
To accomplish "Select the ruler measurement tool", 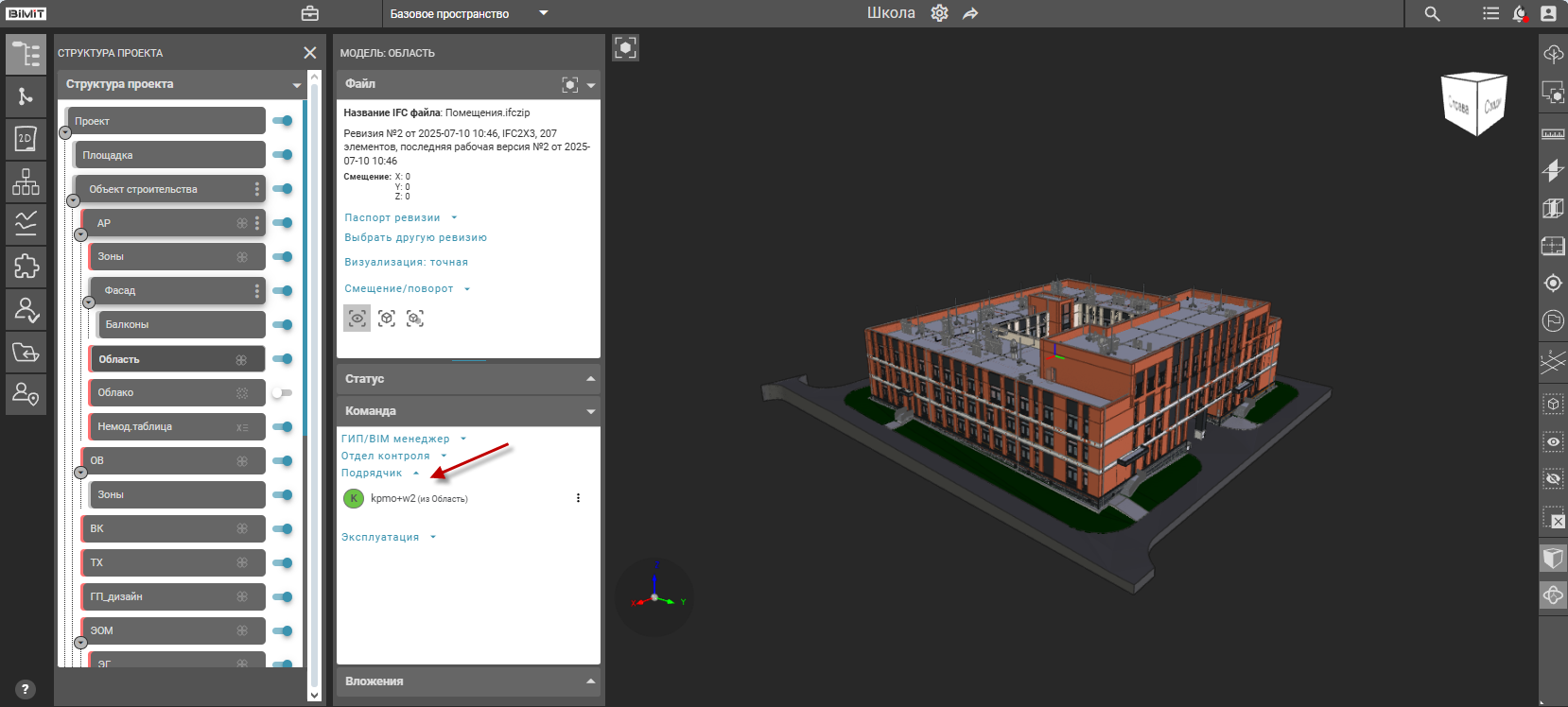I will 1553,133.
